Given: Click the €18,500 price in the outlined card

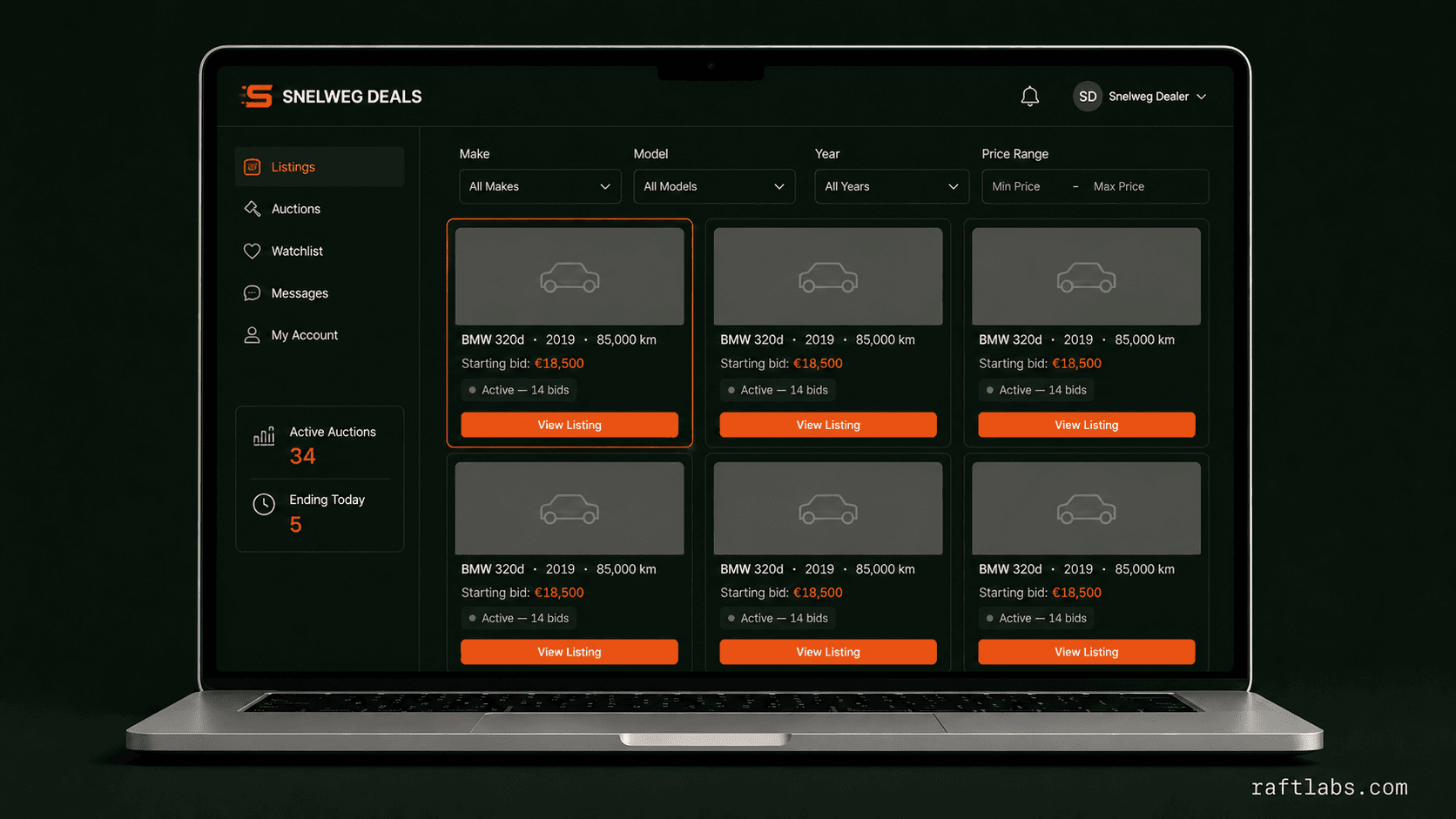Looking at the screenshot, I should coord(559,364).
